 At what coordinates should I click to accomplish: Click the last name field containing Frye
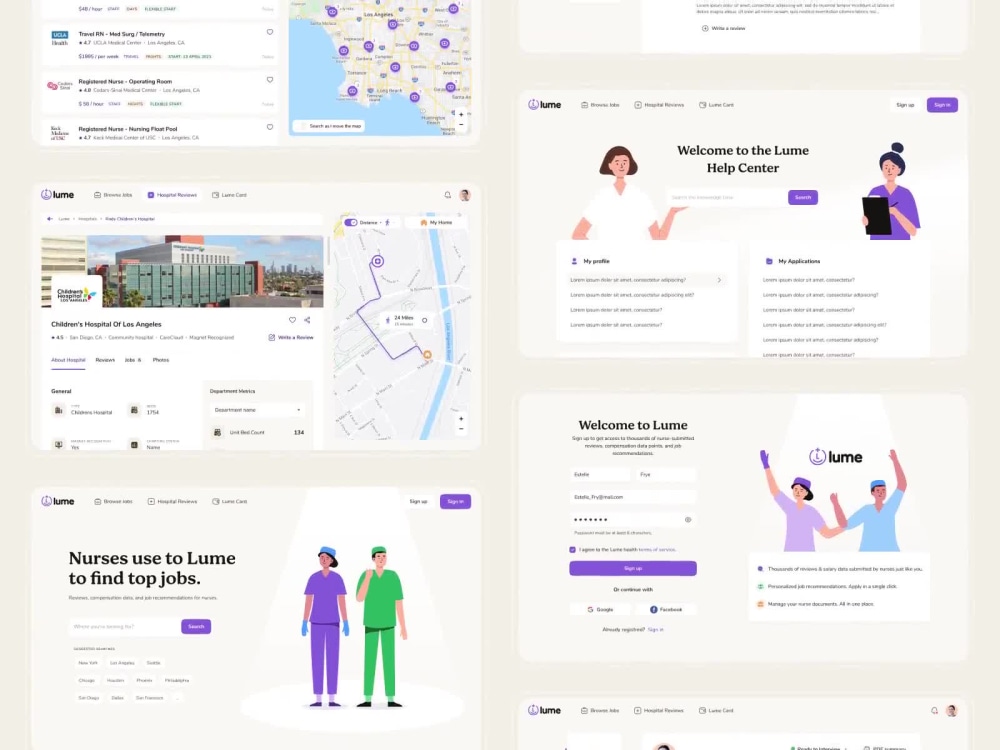(x=666, y=474)
